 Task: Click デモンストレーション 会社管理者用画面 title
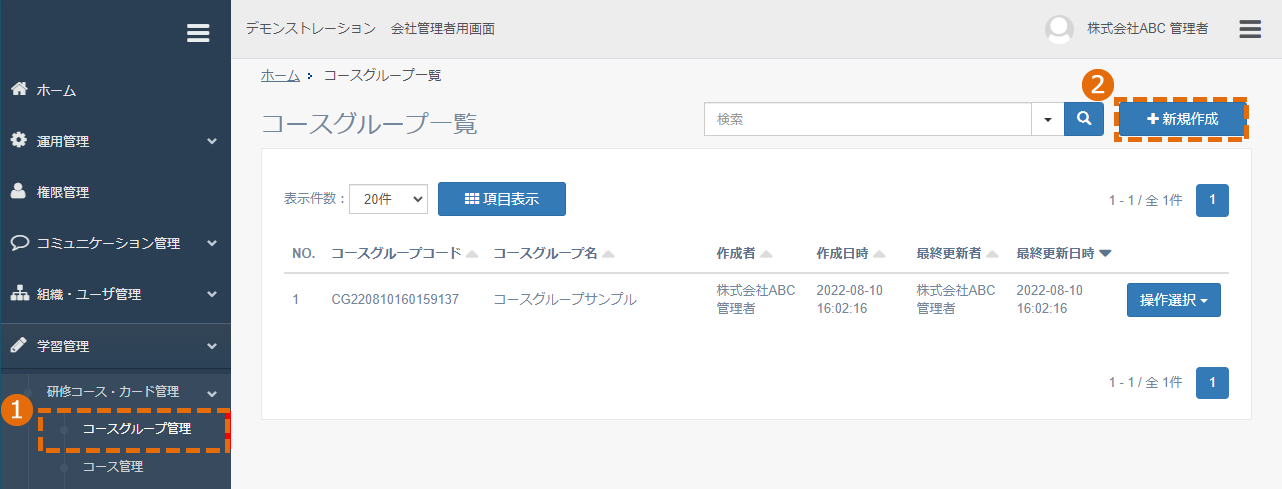[370, 29]
